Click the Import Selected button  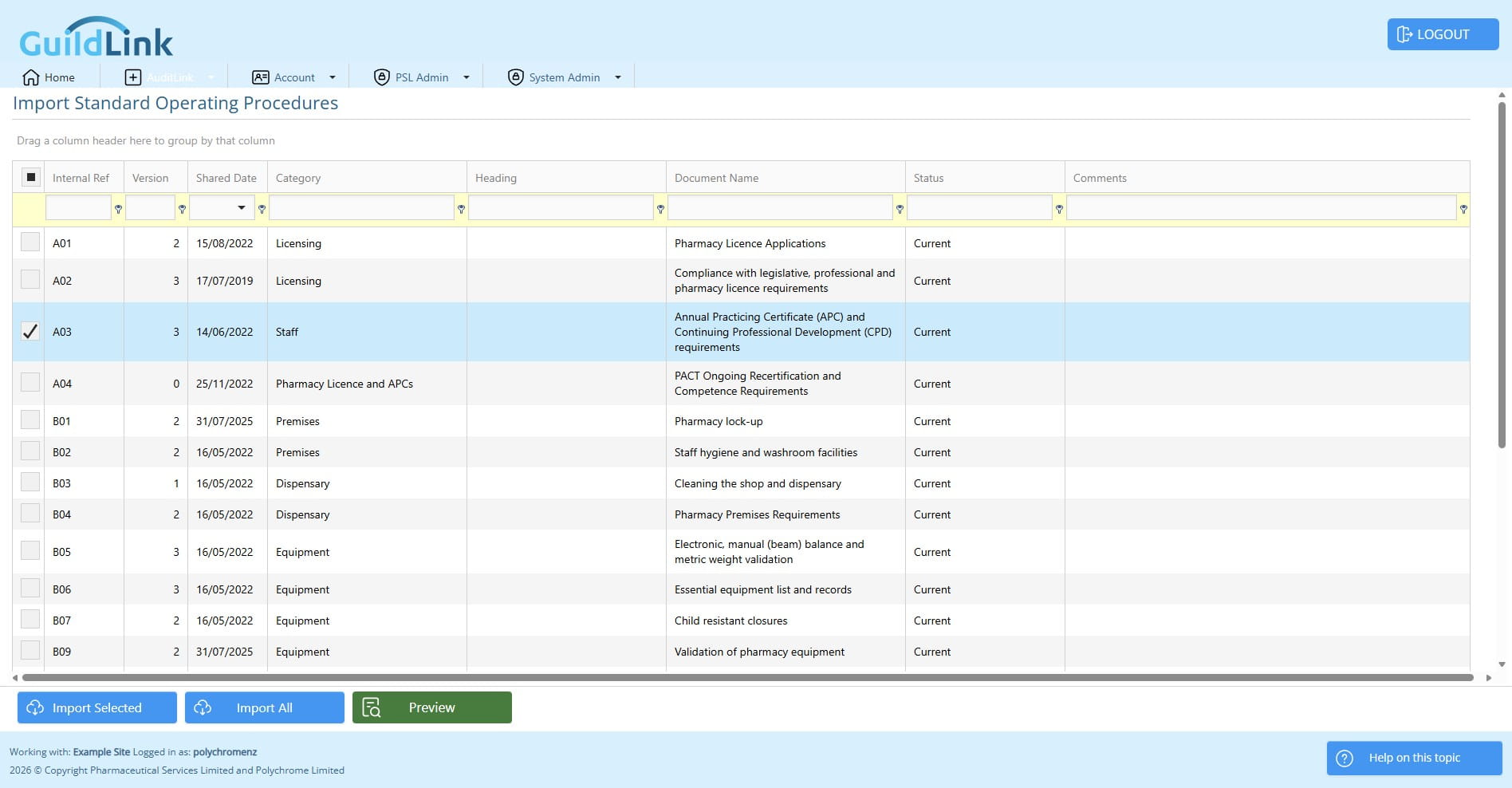(97, 707)
